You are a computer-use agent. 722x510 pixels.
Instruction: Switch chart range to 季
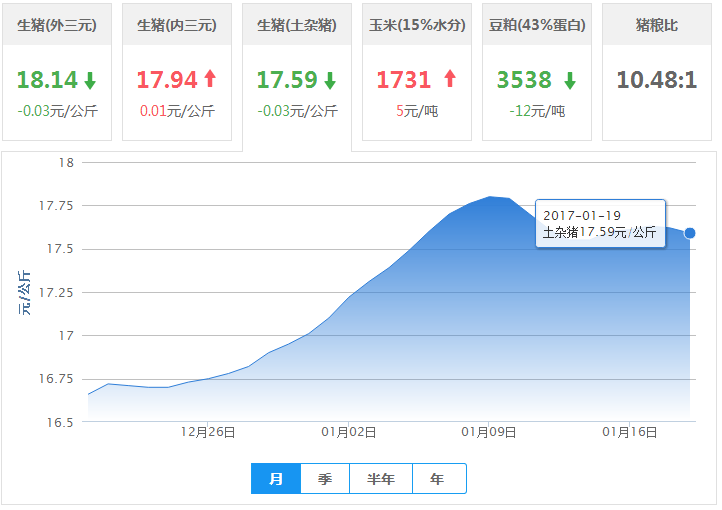325,479
